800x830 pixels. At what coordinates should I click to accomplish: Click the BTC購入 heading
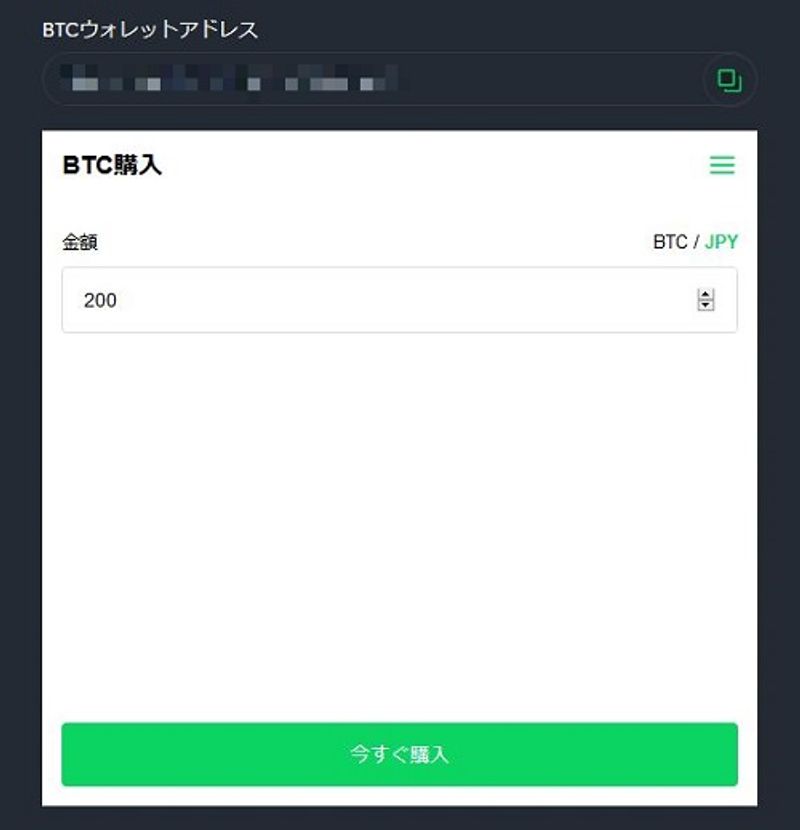click(112, 165)
